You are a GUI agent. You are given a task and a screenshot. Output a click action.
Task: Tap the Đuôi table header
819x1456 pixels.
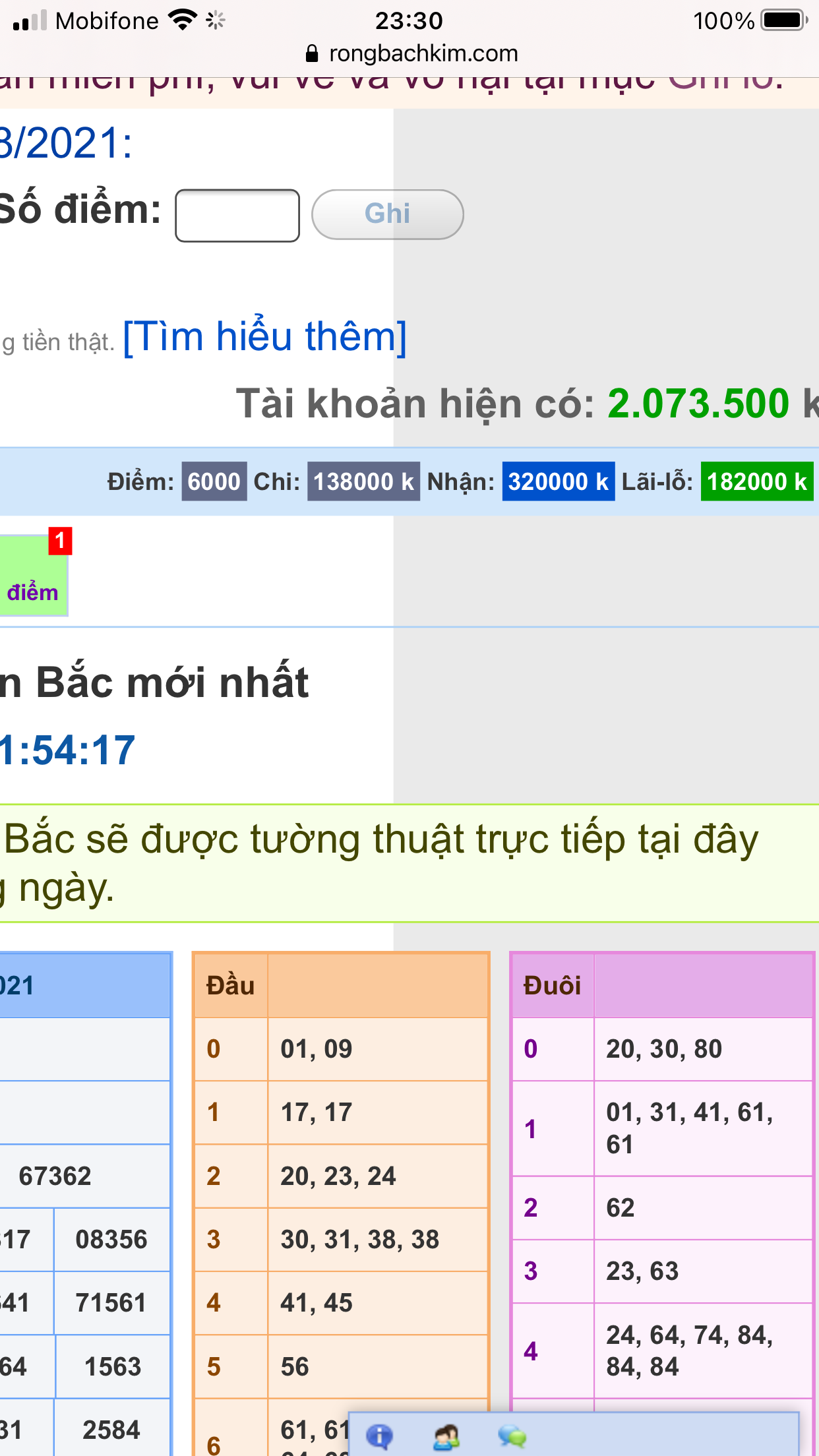coord(552,985)
